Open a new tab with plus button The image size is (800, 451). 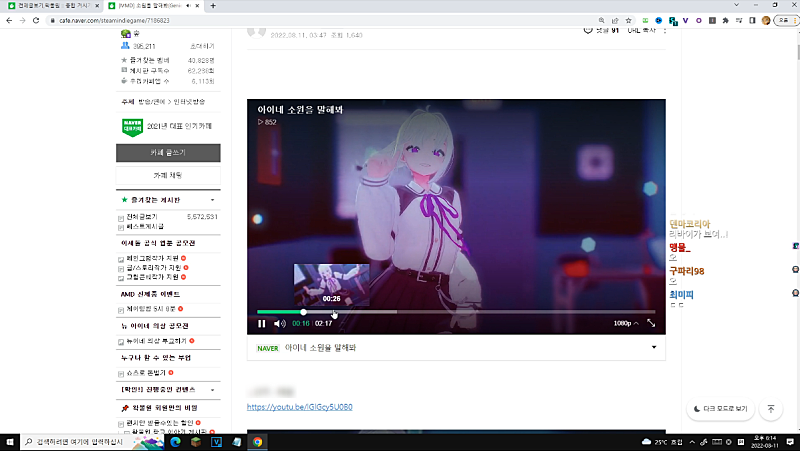(x=213, y=6)
